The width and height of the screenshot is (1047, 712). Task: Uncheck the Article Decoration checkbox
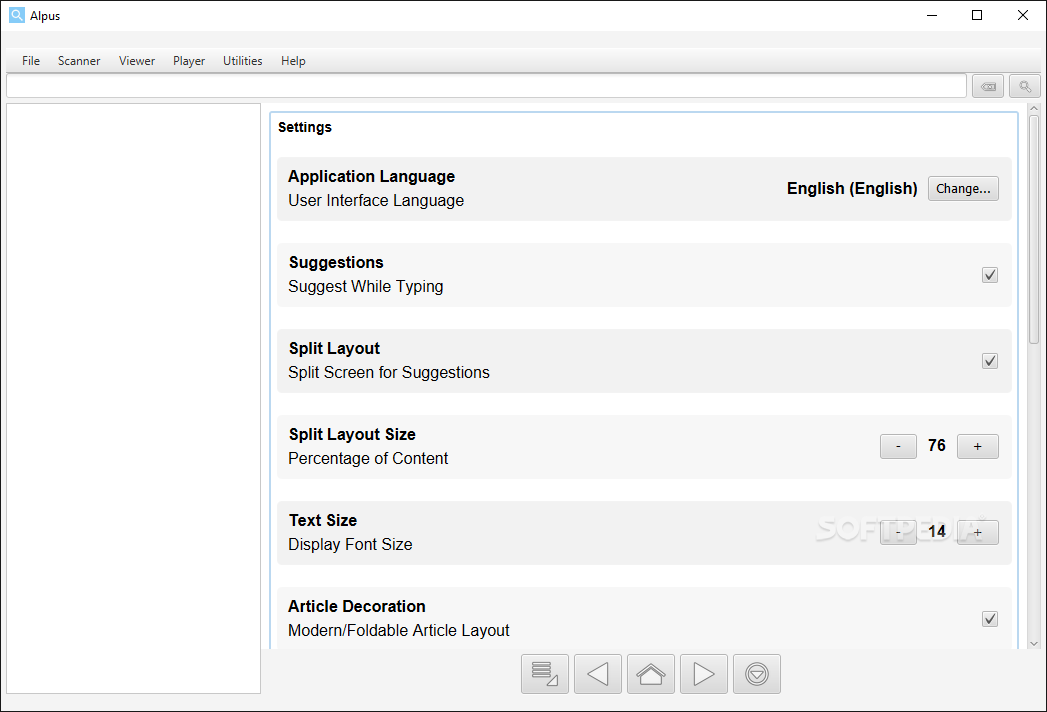[990, 619]
